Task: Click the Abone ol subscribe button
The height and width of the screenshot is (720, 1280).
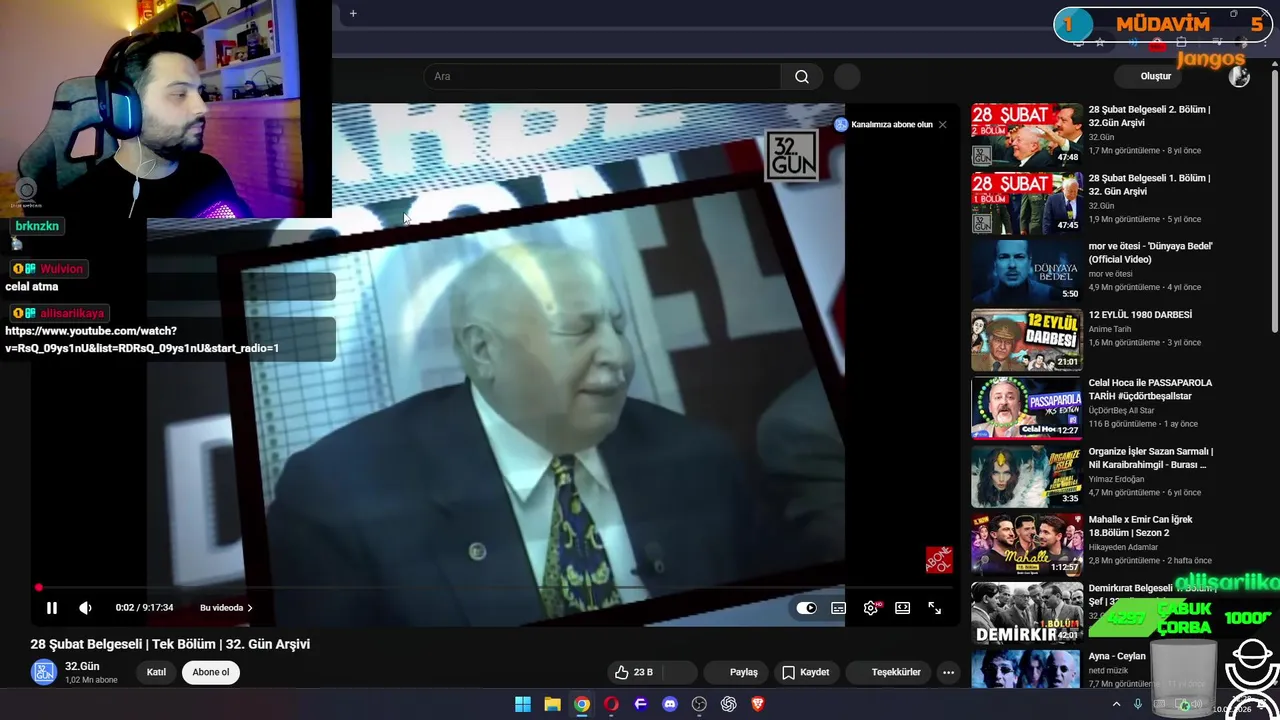Action: [211, 672]
